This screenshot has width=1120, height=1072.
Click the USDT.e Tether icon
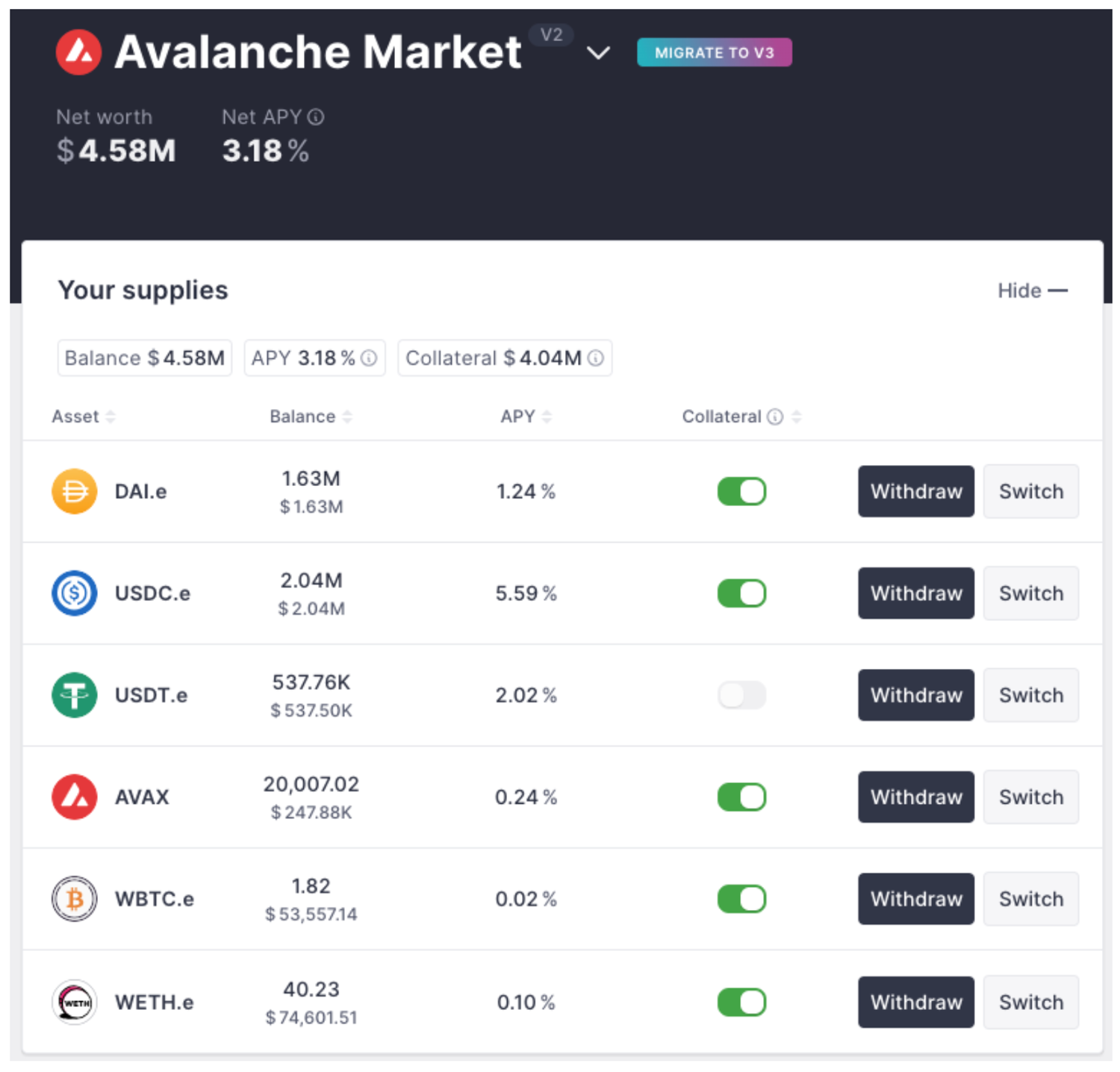[74, 695]
